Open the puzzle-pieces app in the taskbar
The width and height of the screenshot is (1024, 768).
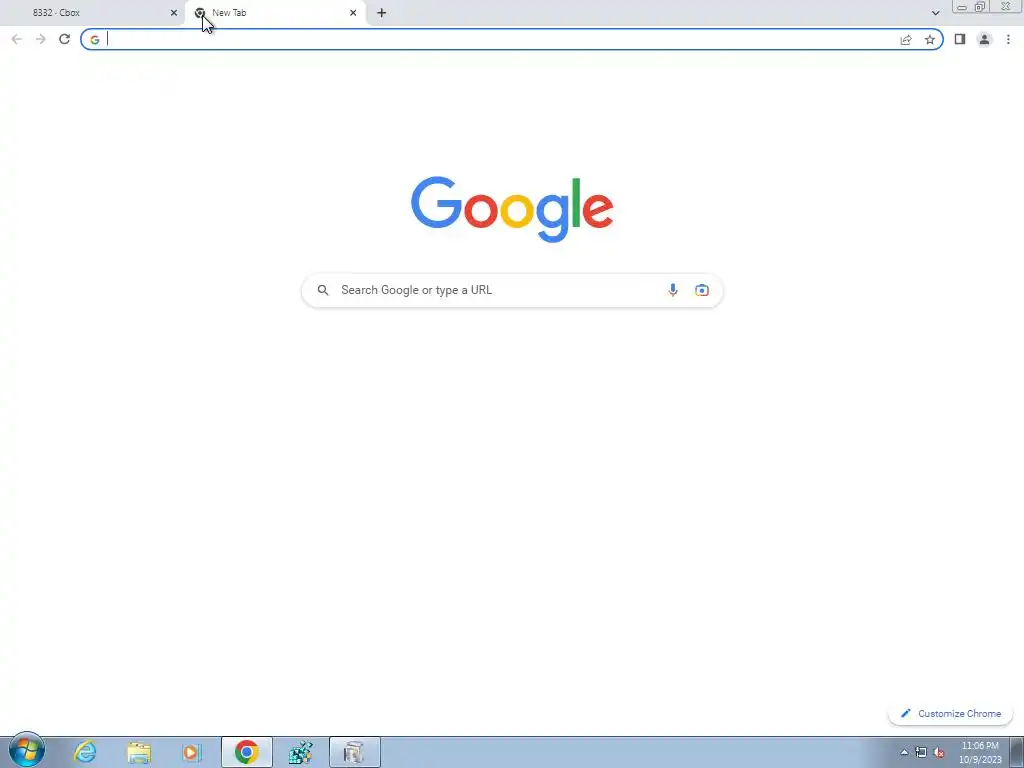300,752
